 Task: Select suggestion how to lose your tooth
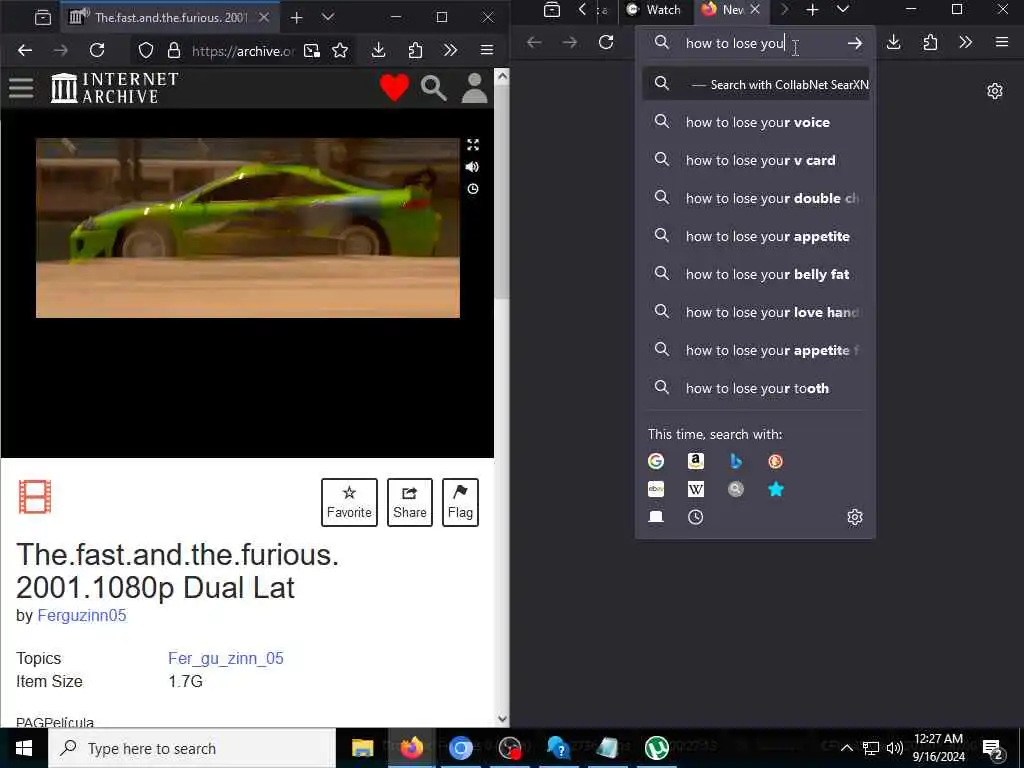(x=756, y=388)
